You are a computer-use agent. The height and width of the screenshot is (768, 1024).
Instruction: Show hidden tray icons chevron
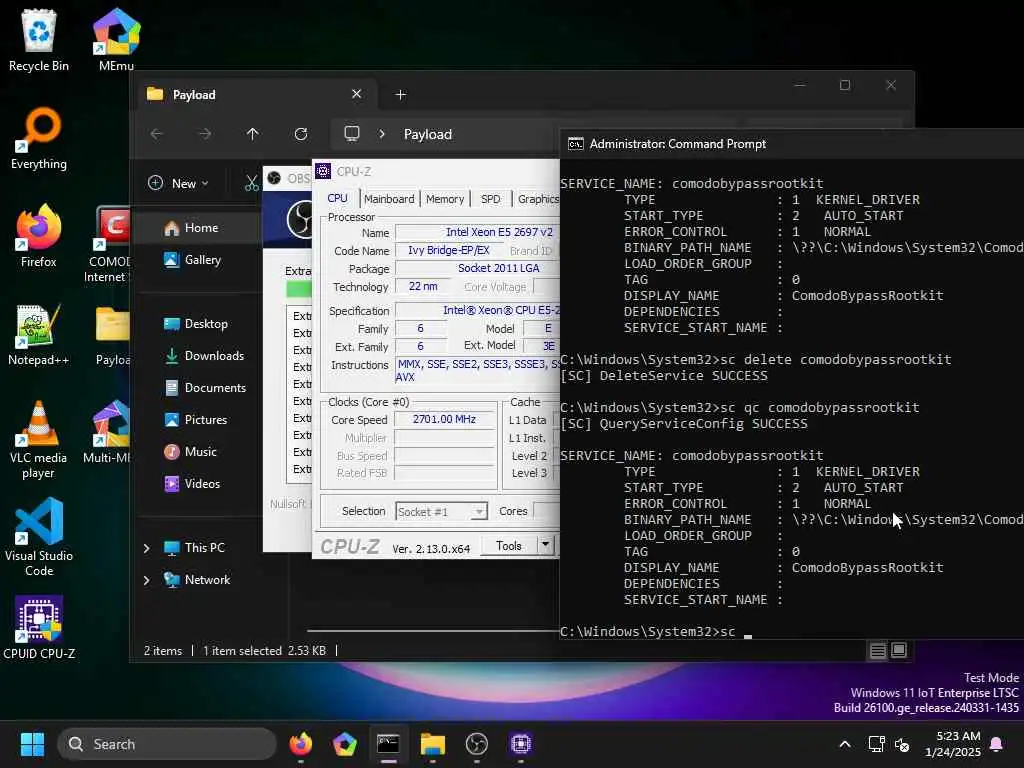coord(844,744)
